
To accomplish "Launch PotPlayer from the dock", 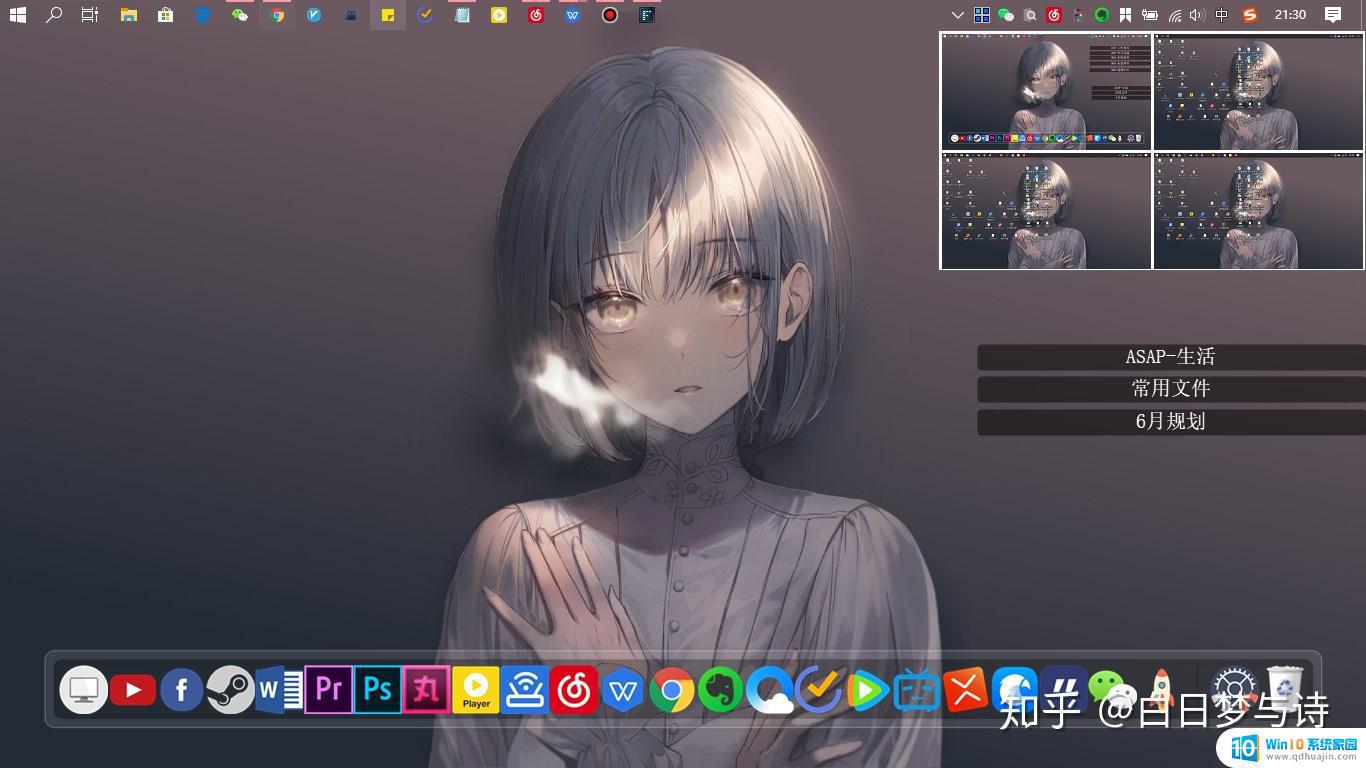I will tap(476, 690).
